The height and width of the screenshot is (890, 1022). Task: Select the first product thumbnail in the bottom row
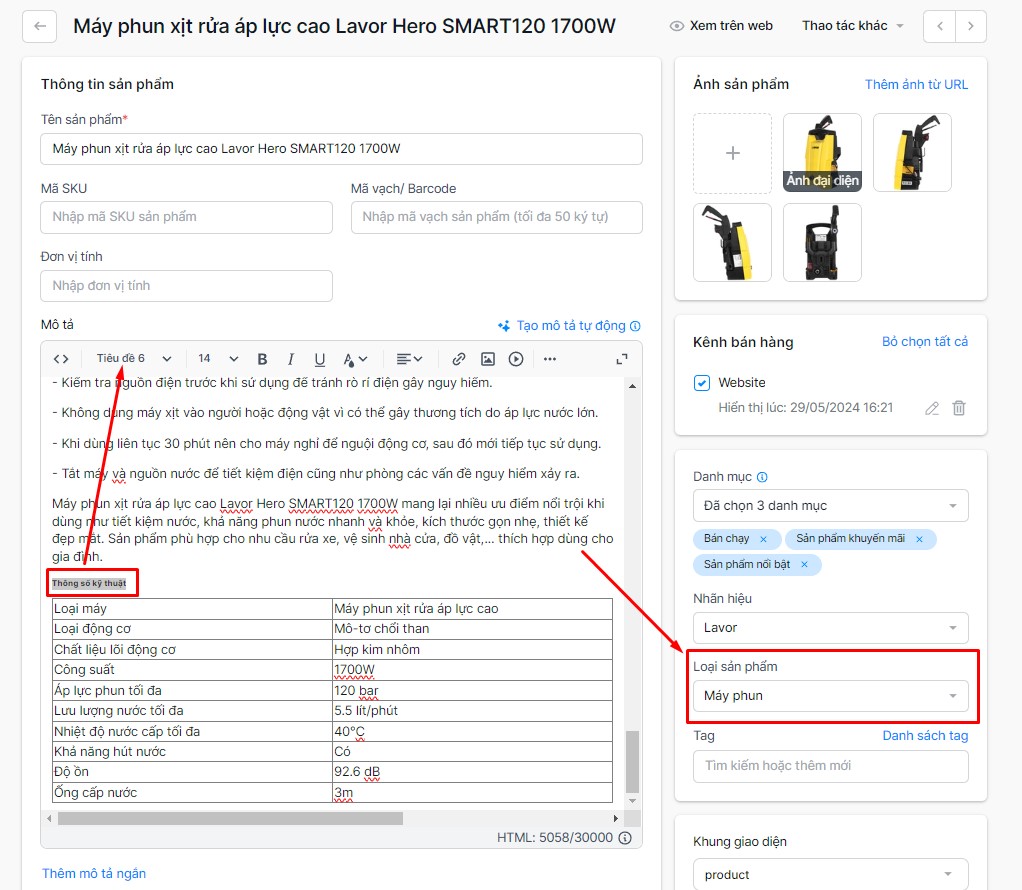point(733,243)
